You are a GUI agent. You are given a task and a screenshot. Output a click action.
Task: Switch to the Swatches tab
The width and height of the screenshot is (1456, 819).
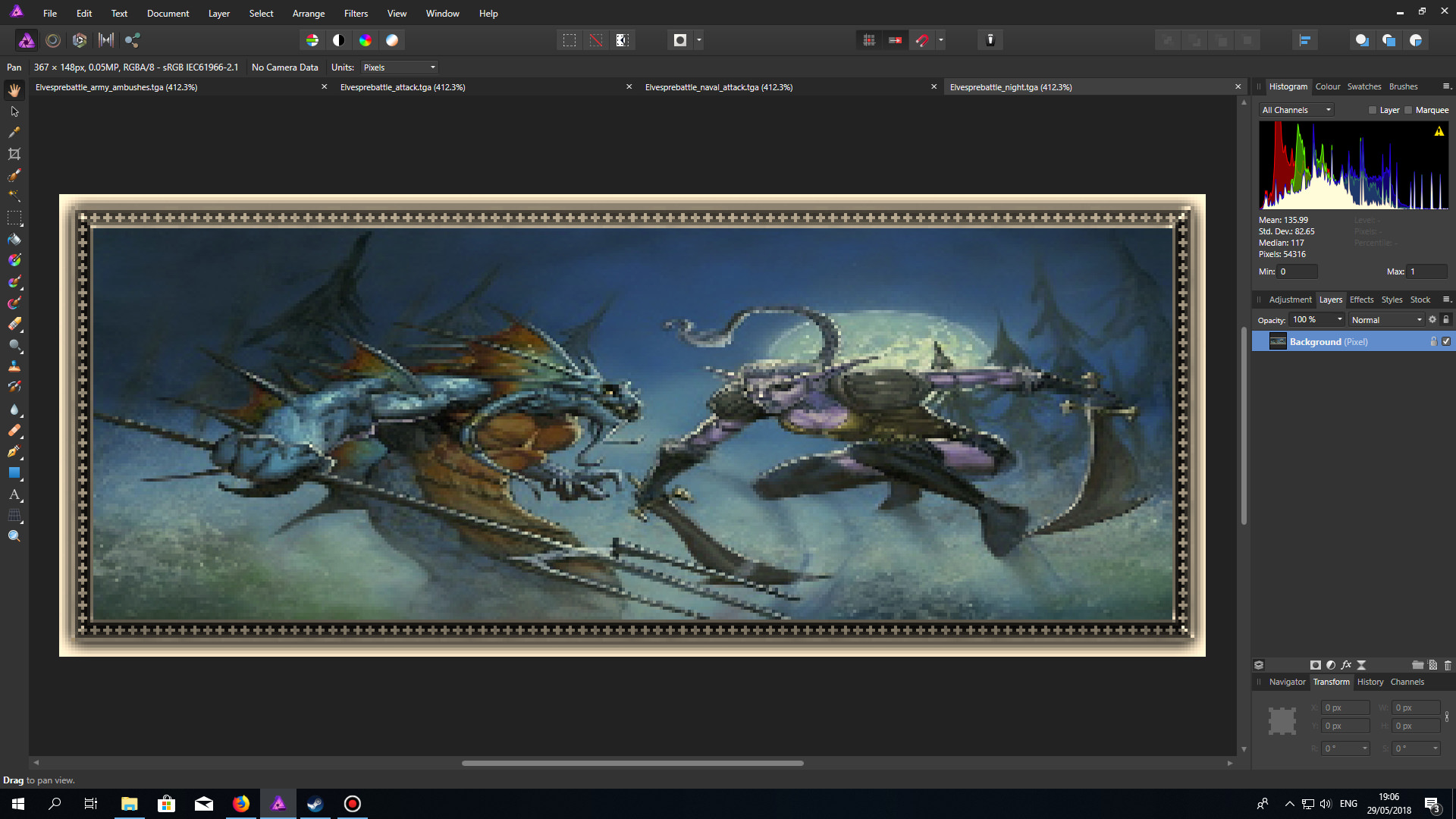tap(1363, 86)
